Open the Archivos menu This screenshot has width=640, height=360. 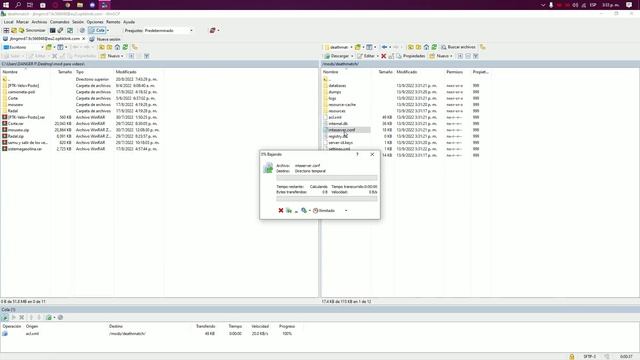pyautogui.click(x=39, y=22)
